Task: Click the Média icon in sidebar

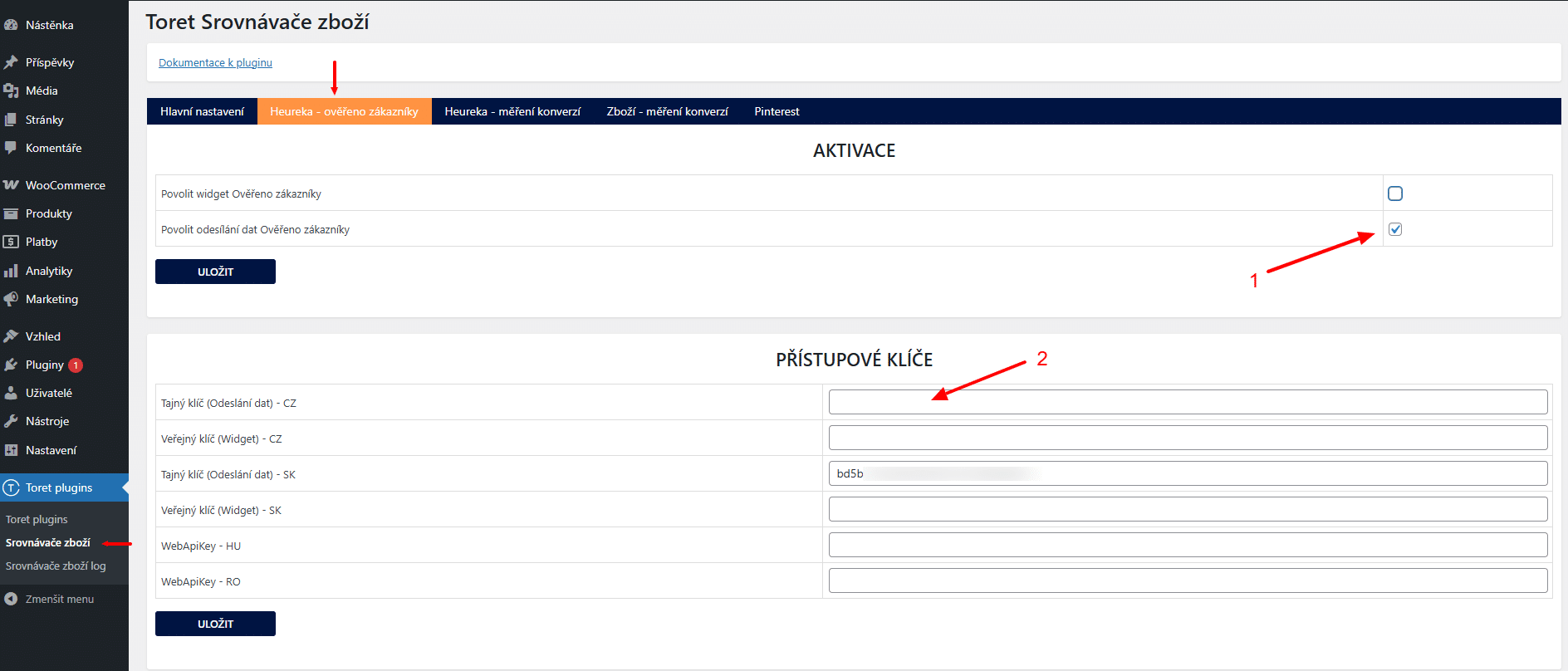Action: 11,91
